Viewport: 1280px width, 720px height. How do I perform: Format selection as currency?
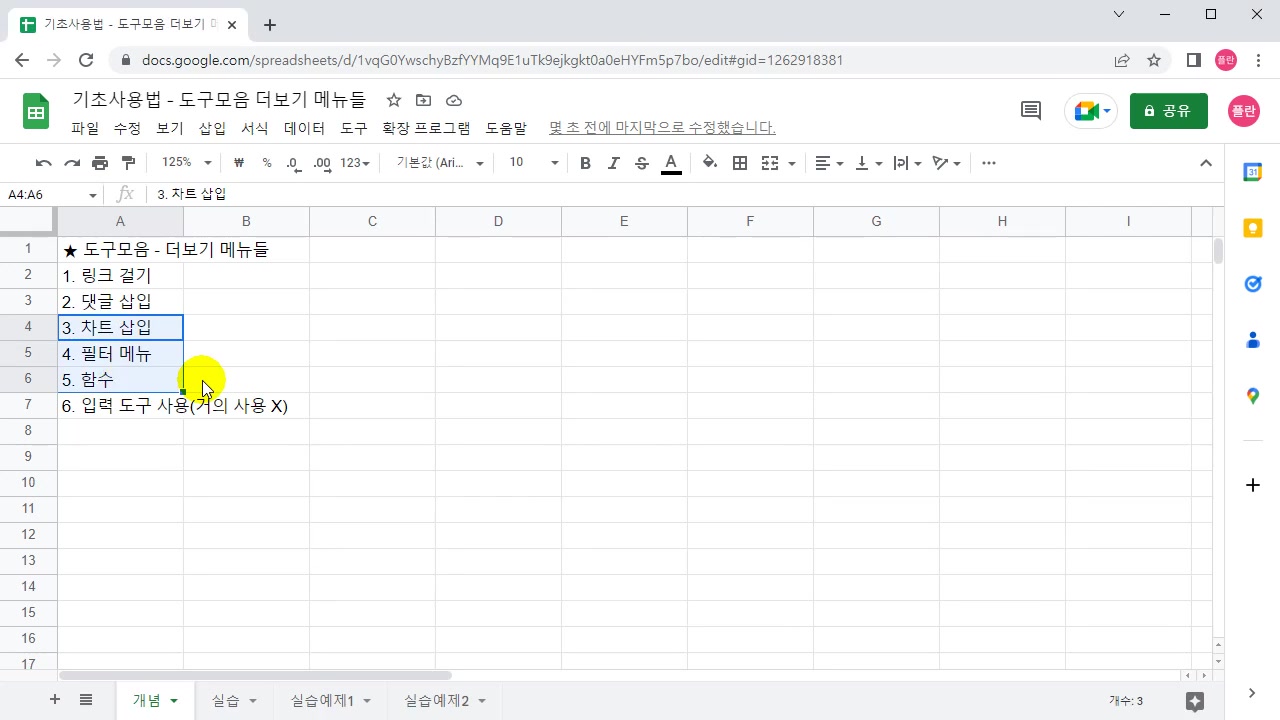[238, 162]
